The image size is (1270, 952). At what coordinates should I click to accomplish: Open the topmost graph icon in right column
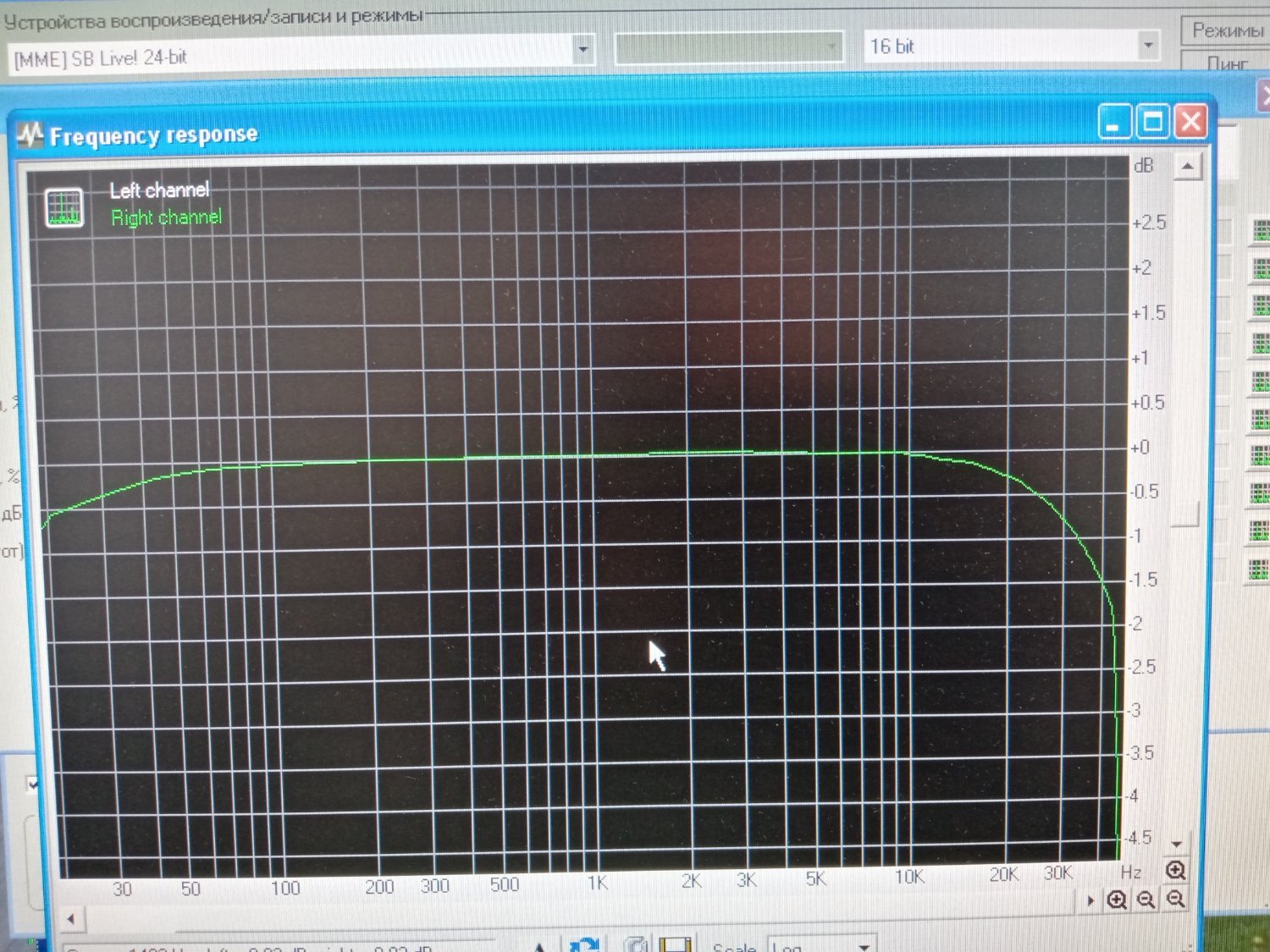(x=1260, y=230)
